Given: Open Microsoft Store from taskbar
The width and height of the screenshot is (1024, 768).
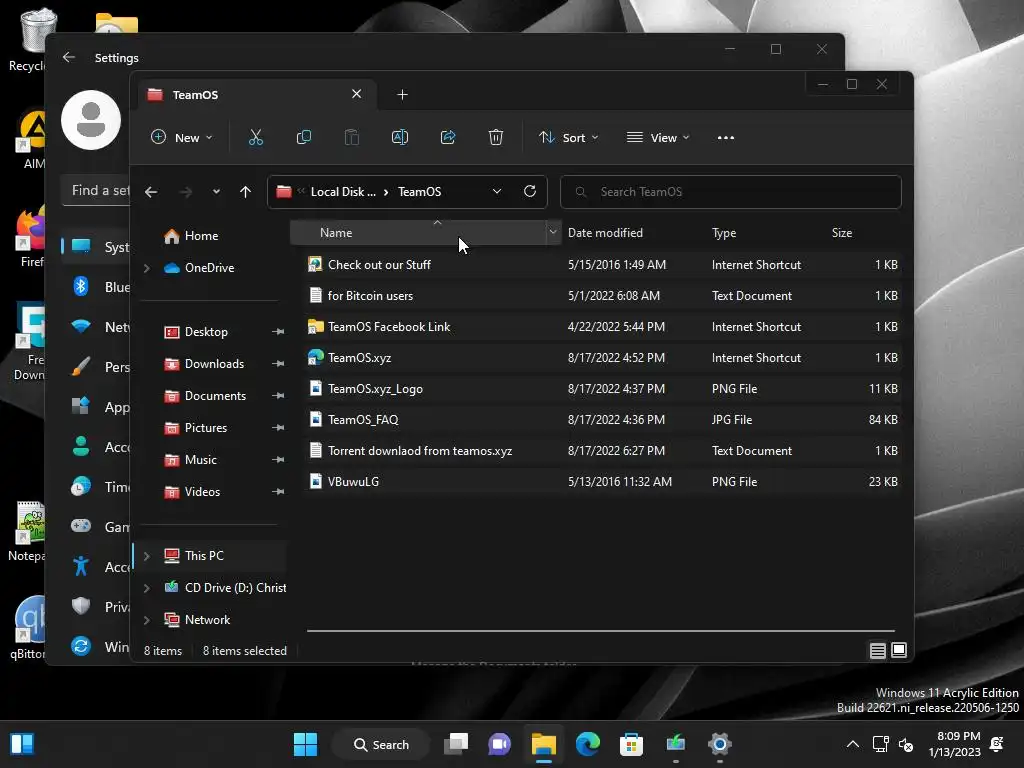Looking at the screenshot, I should coord(632,744).
